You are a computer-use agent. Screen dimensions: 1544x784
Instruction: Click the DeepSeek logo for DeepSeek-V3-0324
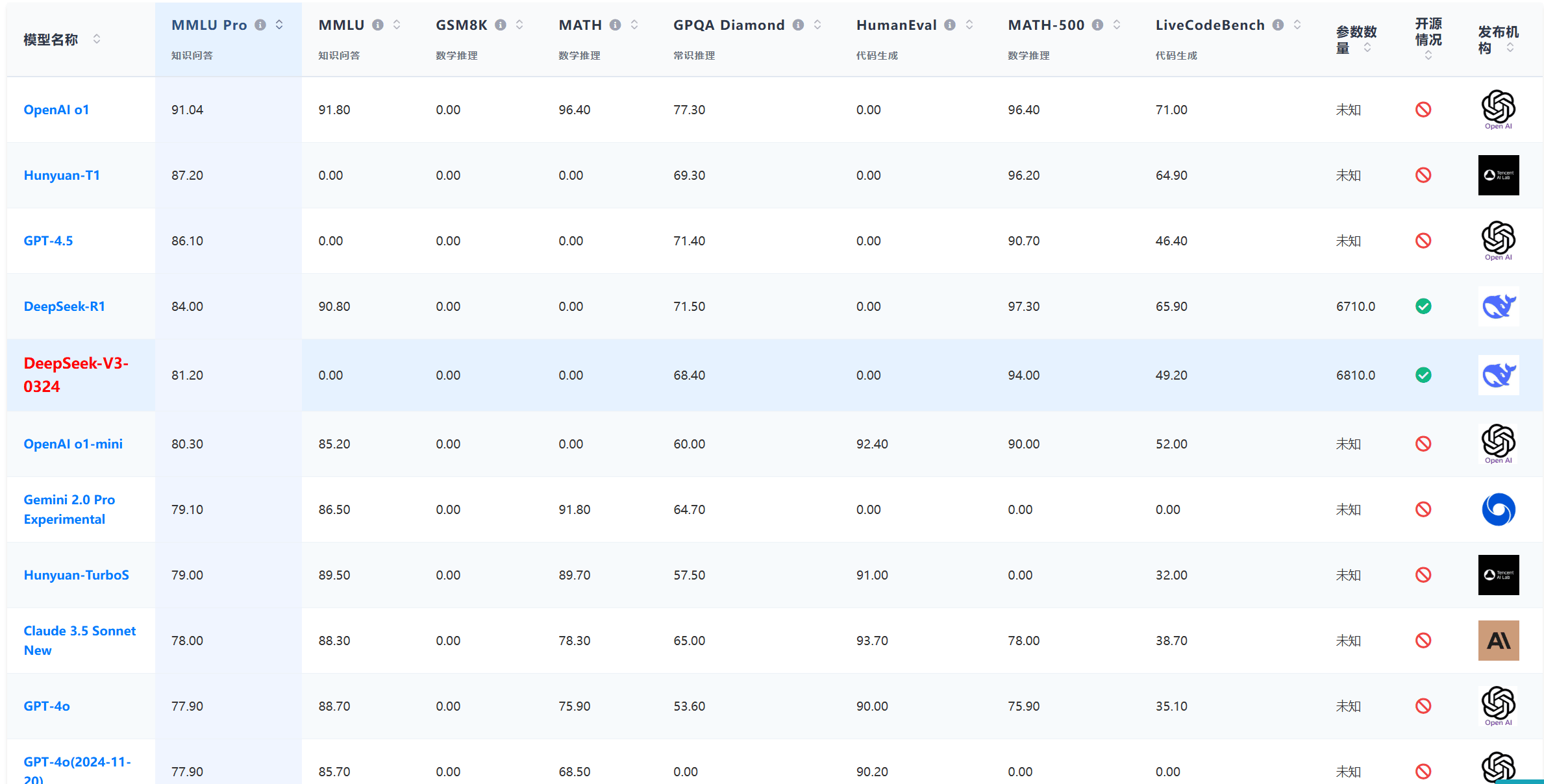click(x=1499, y=375)
